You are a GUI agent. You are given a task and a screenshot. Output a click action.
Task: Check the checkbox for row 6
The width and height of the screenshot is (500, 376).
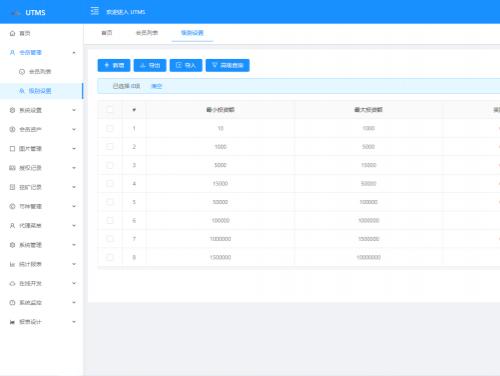[109, 220]
